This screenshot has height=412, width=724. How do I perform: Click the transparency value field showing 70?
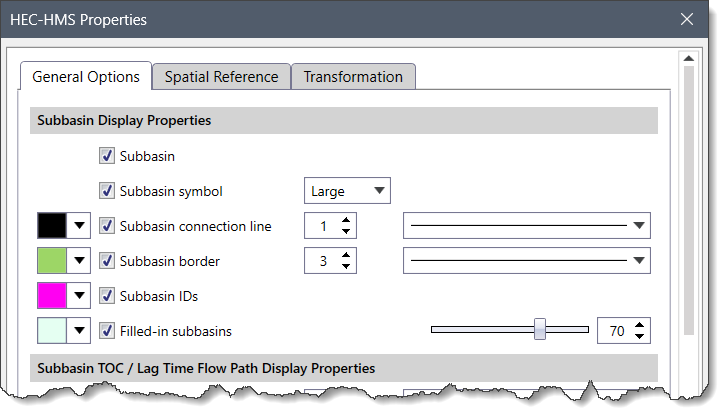click(616, 330)
